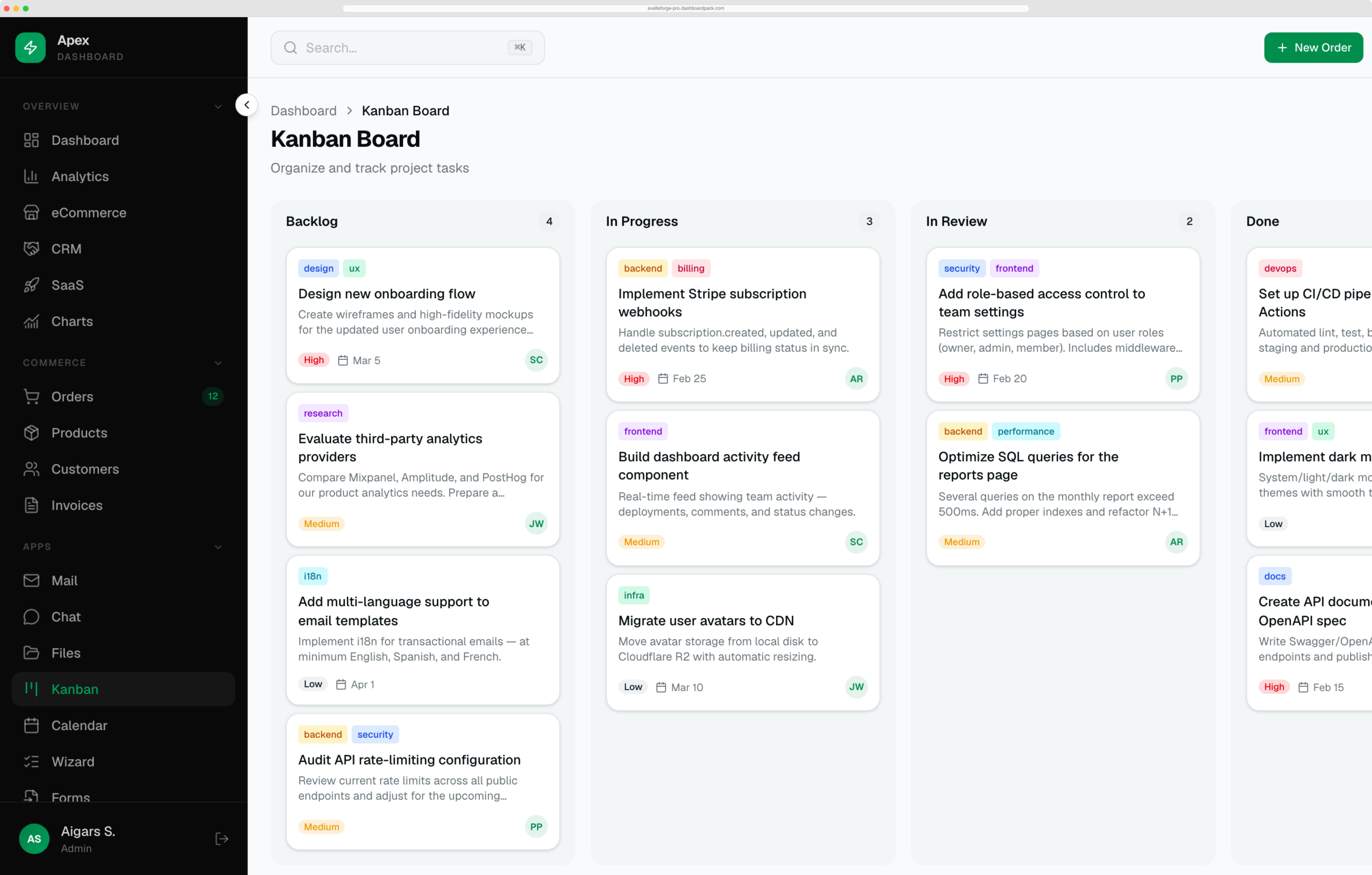This screenshot has width=1372, height=875.
Task: Click the Files folder icon
Action: pos(31,652)
